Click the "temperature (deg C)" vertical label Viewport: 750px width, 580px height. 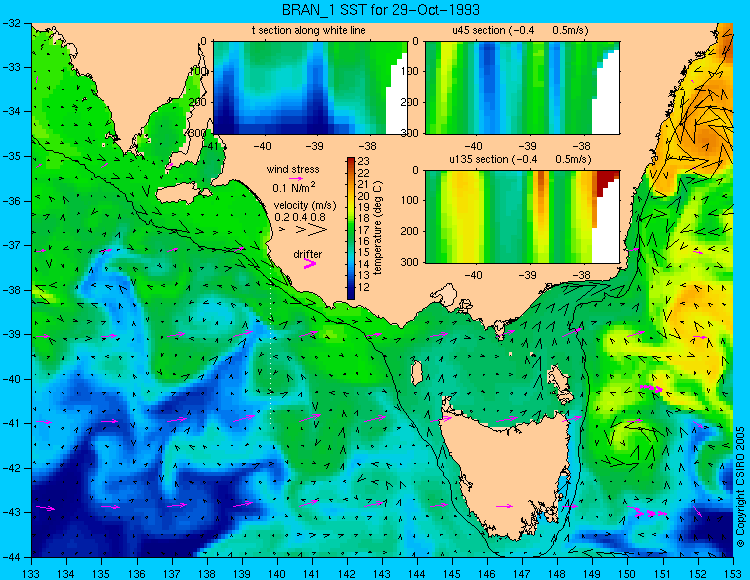click(378, 228)
